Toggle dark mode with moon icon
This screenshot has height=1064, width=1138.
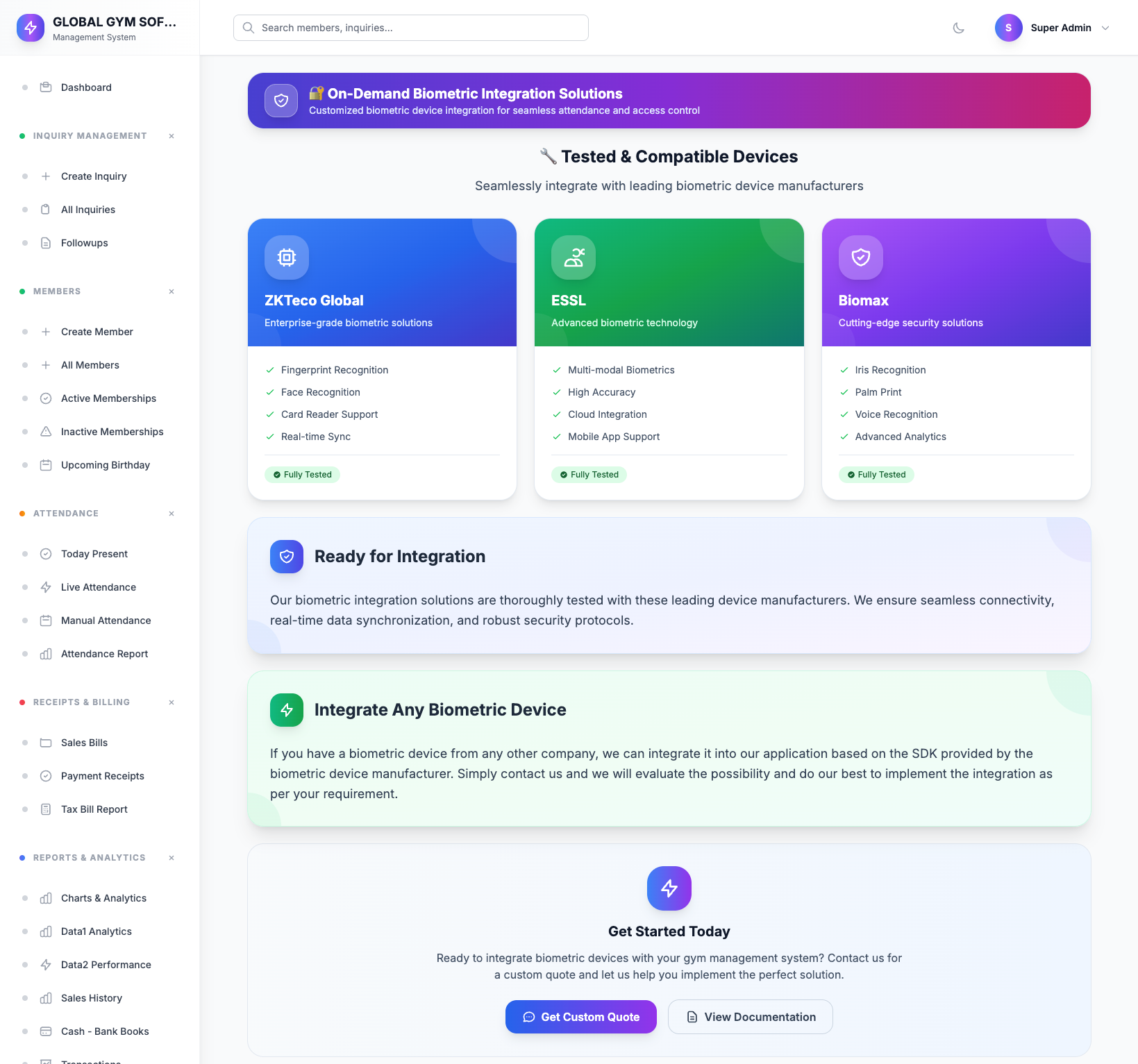click(x=958, y=28)
